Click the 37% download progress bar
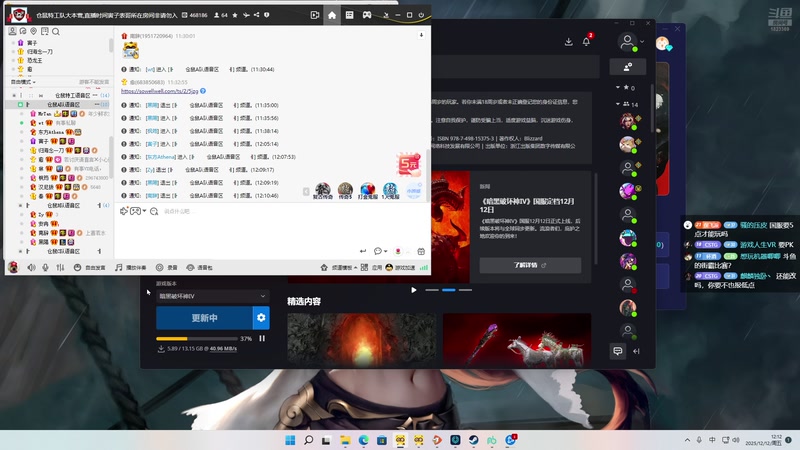800x450 pixels. 196,338
